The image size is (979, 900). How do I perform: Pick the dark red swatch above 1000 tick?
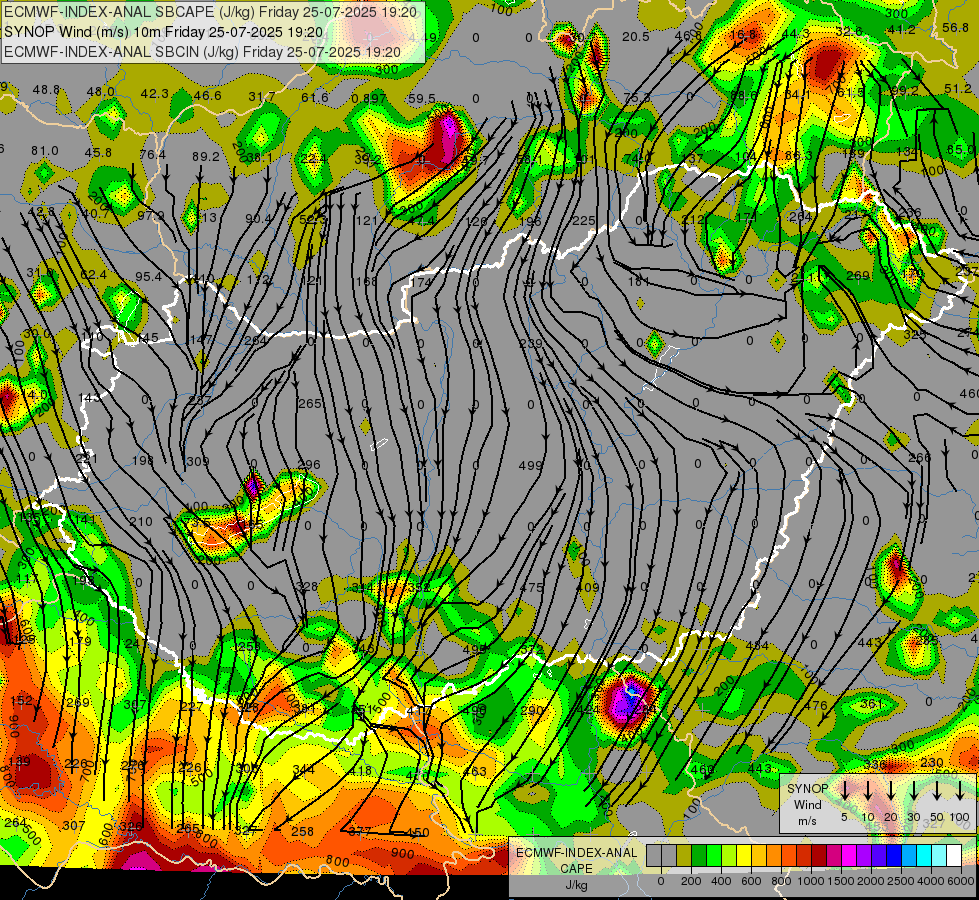tap(819, 855)
